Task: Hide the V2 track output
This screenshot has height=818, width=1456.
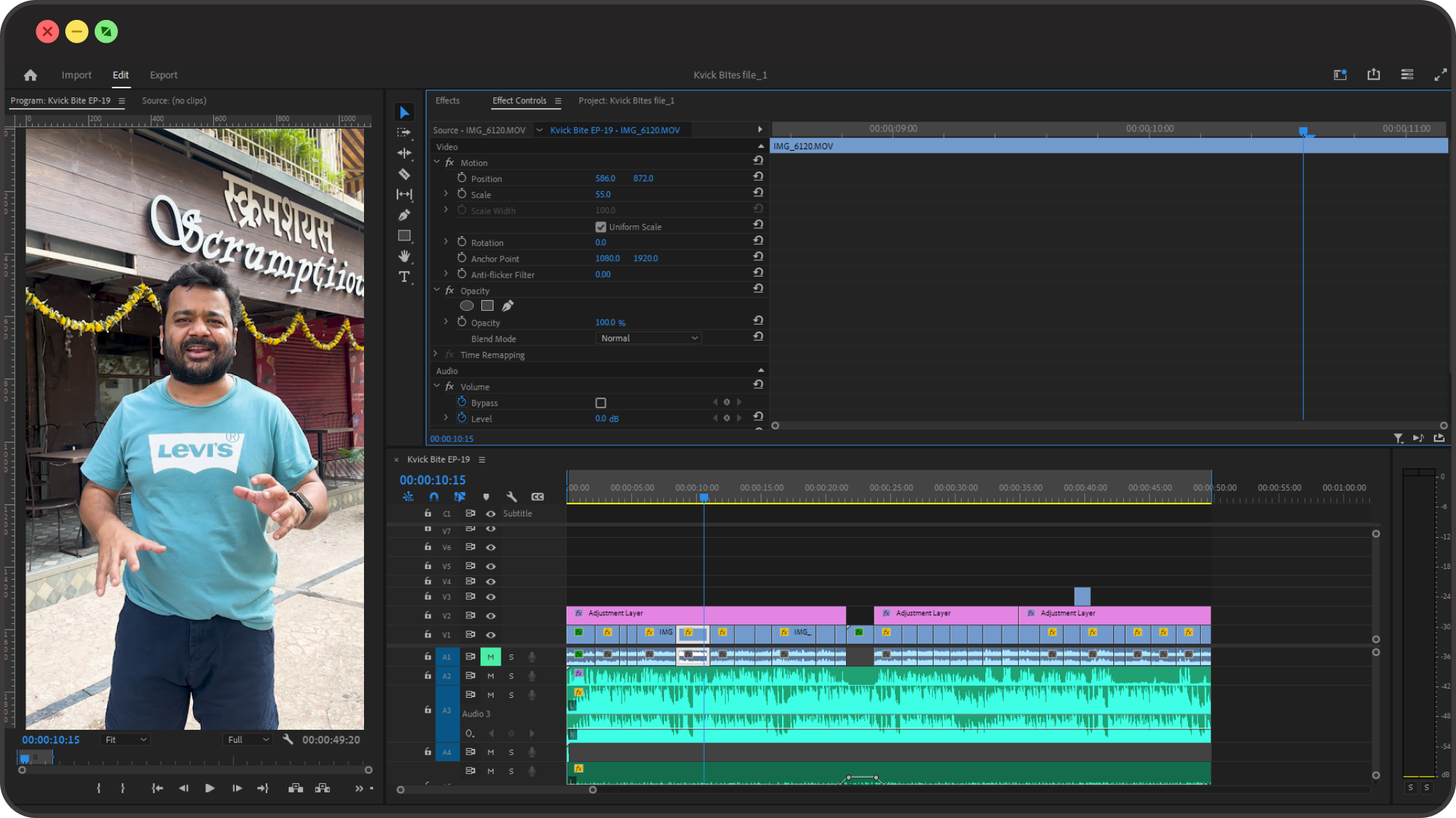Action: coord(491,615)
